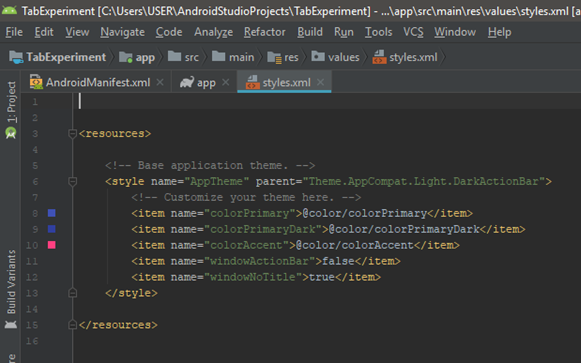Open the VCS menu
This screenshot has height=363, width=581.
pos(413,32)
